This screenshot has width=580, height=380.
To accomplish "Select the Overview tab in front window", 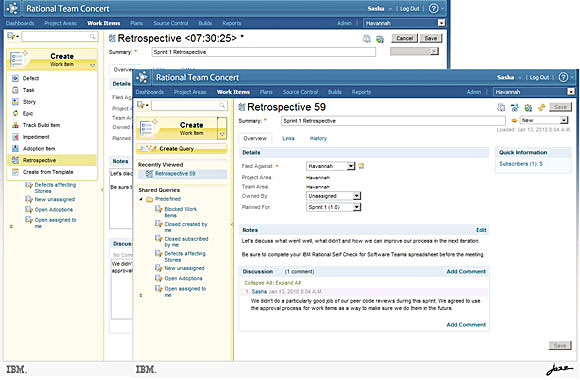I will (x=255, y=138).
